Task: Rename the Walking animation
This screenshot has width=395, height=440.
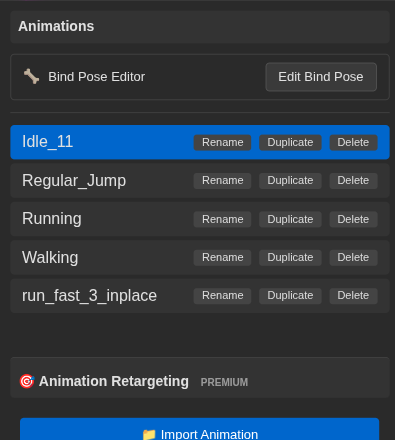Action: tap(222, 258)
